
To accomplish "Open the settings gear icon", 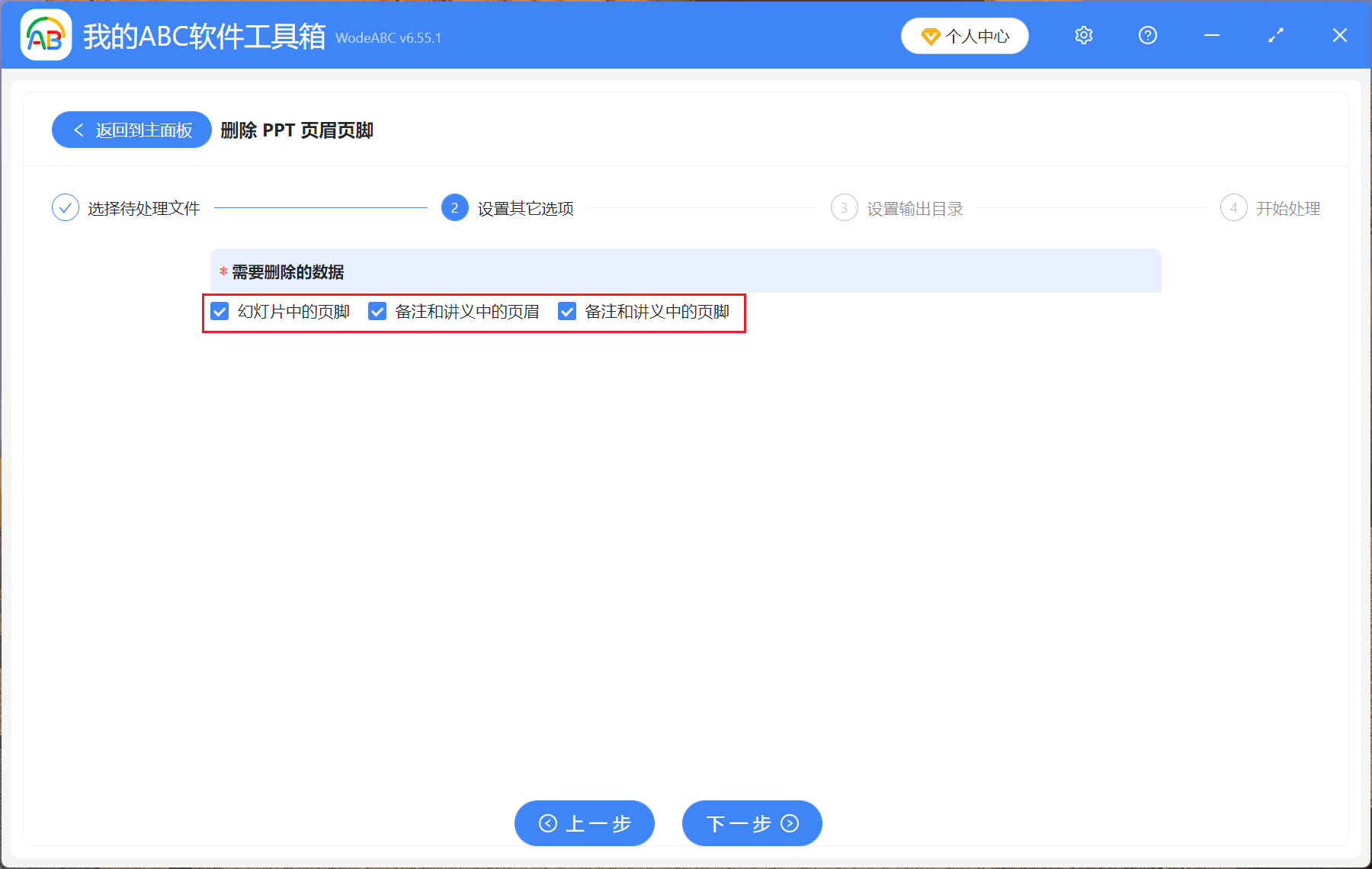I will 1083,35.
